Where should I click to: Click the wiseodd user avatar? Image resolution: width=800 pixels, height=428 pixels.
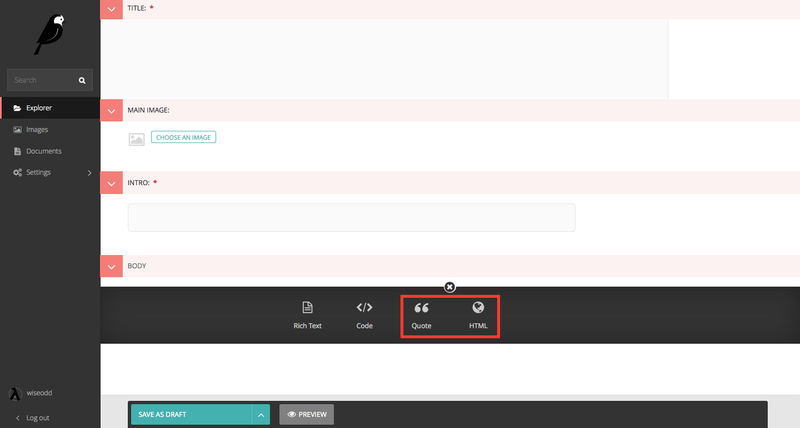15,393
